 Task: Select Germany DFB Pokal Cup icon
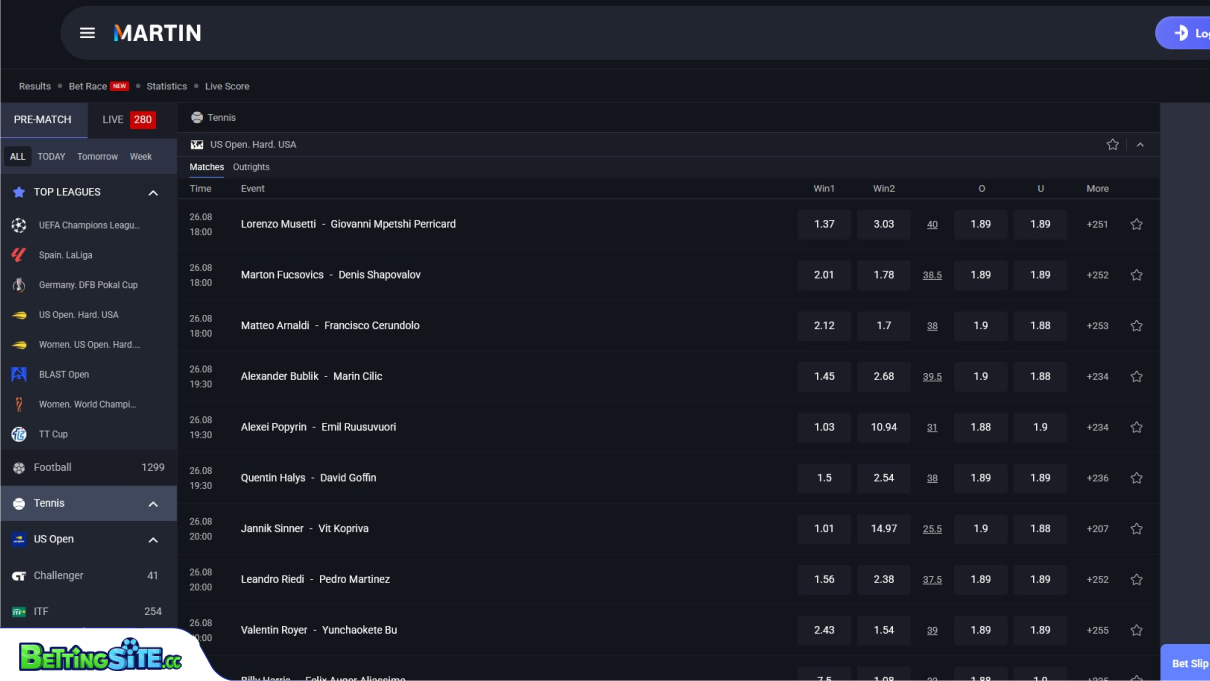tap(19, 285)
